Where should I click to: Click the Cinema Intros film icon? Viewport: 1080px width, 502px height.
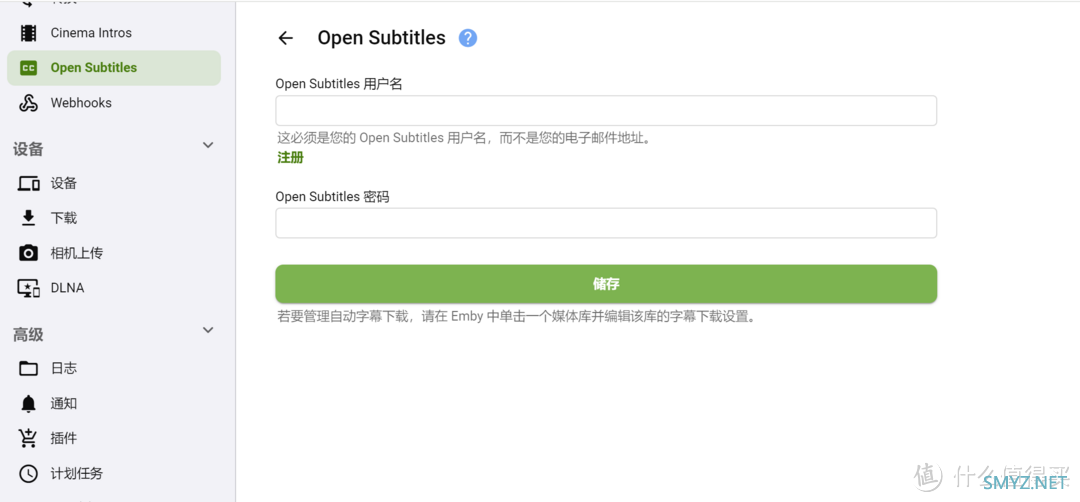coord(28,33)
